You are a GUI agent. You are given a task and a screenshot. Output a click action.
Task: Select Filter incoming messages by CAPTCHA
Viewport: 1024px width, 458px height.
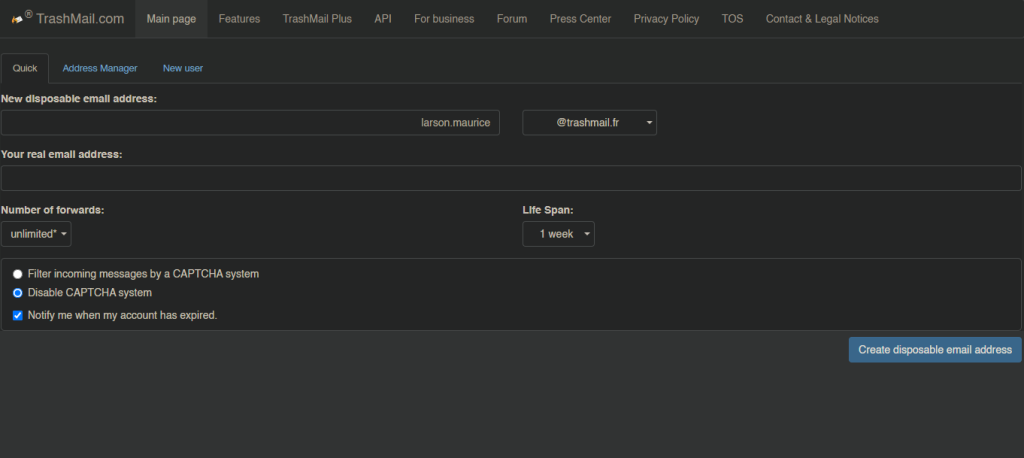[18, 274]
